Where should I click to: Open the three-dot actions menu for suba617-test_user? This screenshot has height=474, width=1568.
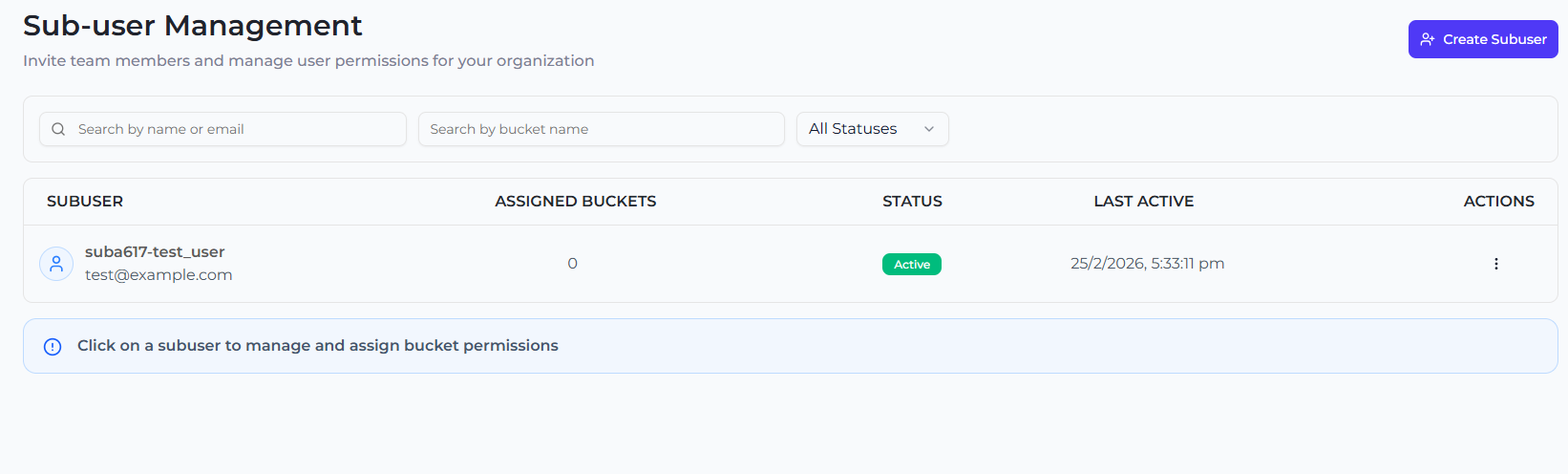[1495, 264]
